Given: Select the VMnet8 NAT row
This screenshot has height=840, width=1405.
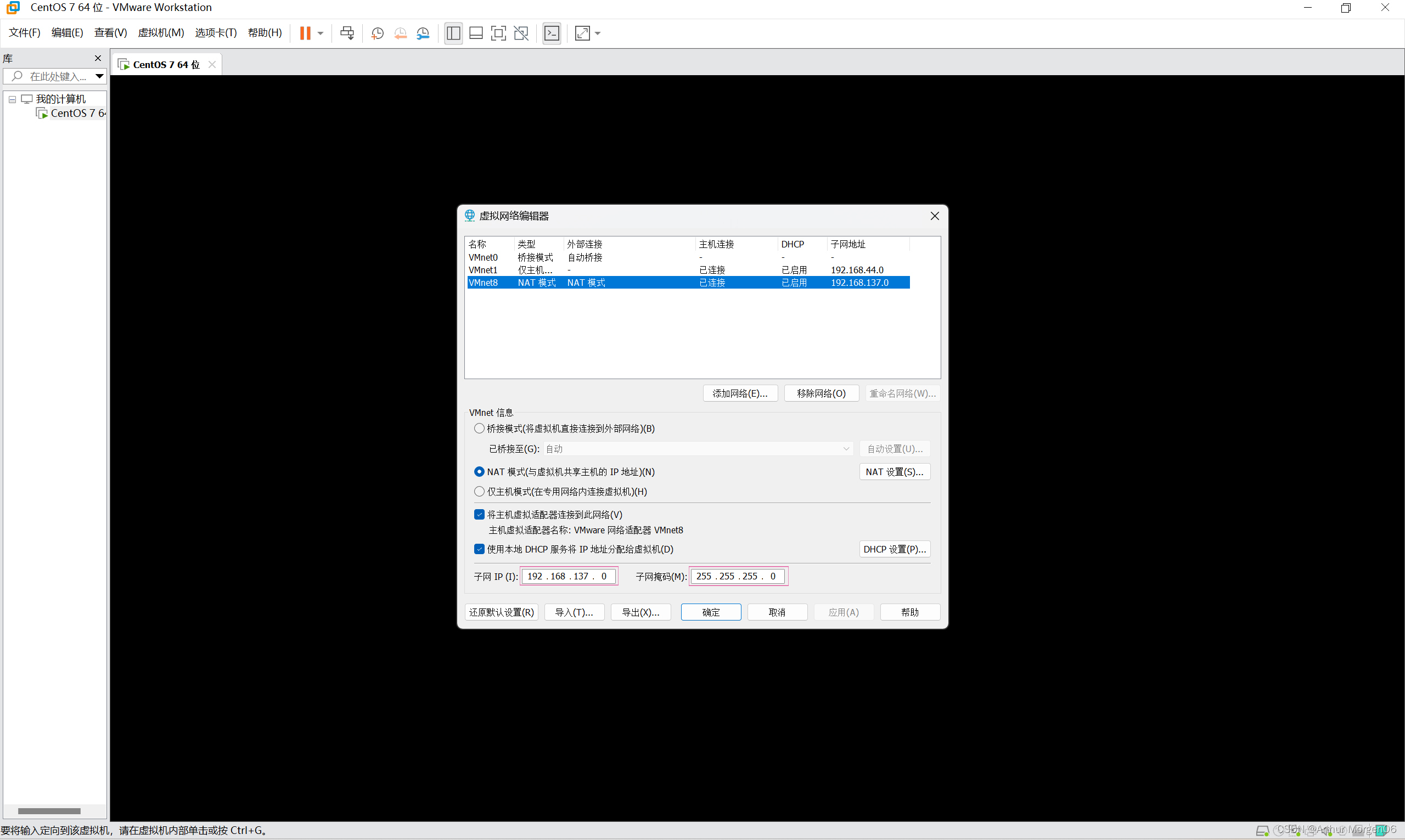Looking at the screenshot, I should click(688, 283).
